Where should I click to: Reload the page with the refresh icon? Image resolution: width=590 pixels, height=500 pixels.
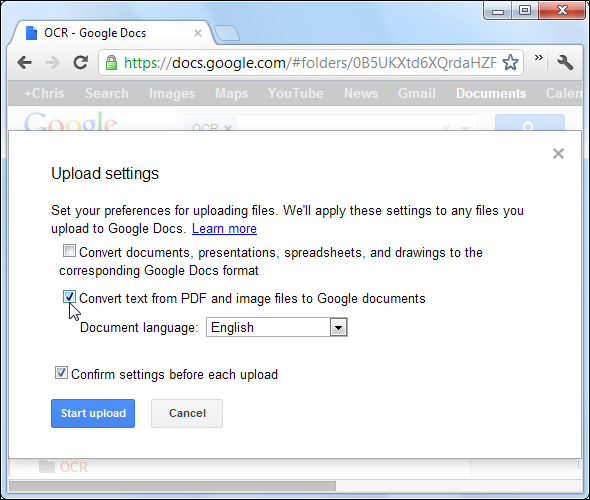coord(80,62)
